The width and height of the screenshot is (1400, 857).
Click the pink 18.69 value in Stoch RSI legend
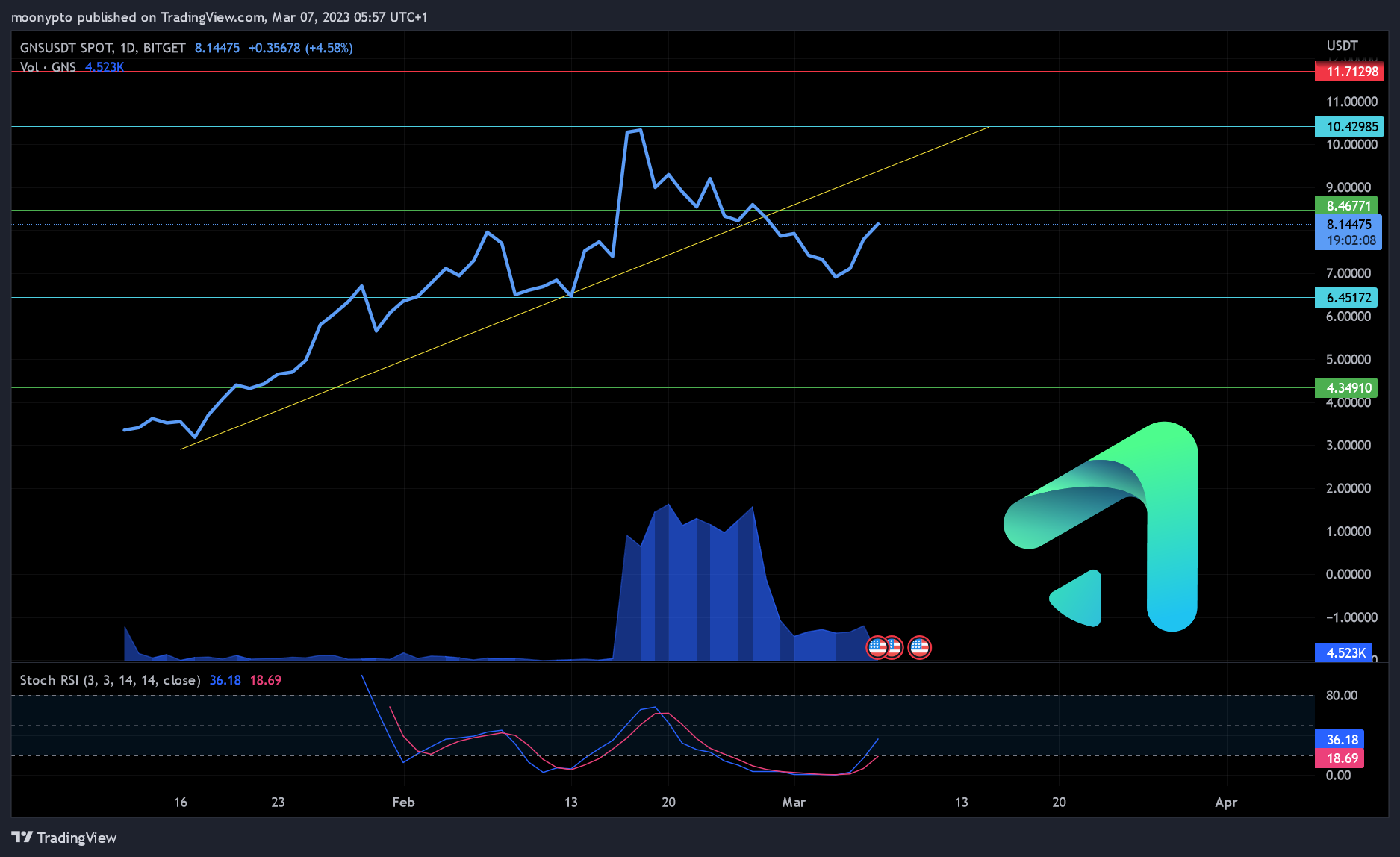[x=265, y=680]
